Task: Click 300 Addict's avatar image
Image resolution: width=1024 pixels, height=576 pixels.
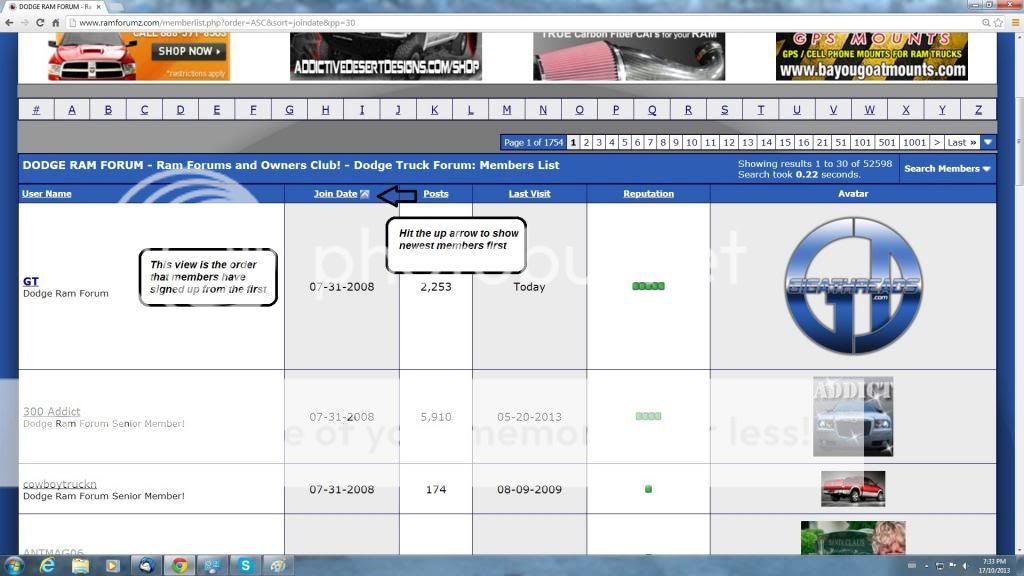Action: (853, 416)
